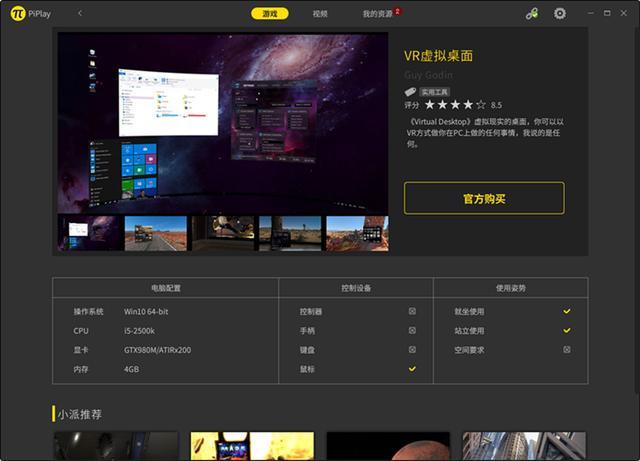Click the 实用工具 category tag

[434, 91]
